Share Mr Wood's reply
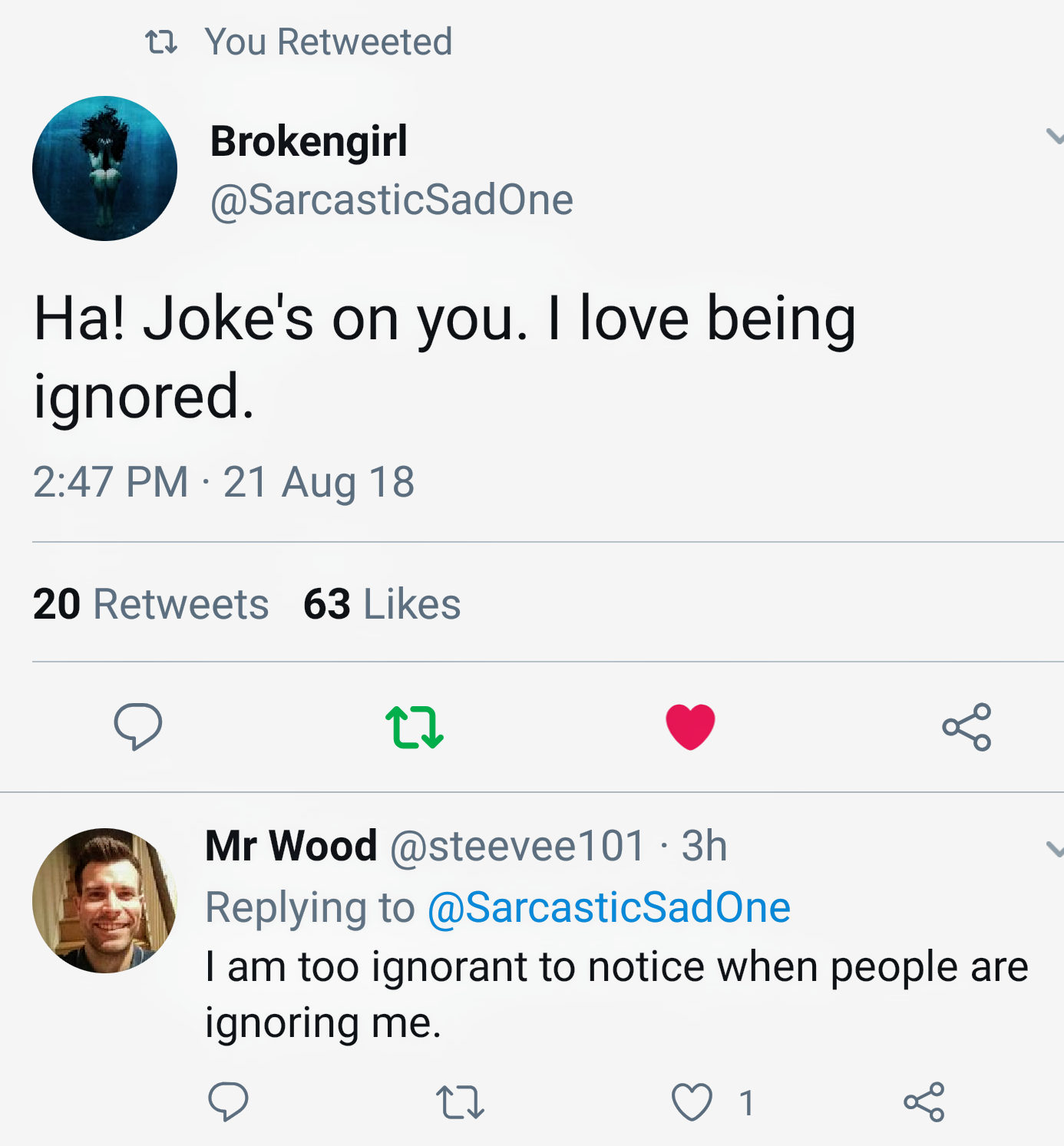This screenshot has height=1146, width=1064. tap(924, 1102)
